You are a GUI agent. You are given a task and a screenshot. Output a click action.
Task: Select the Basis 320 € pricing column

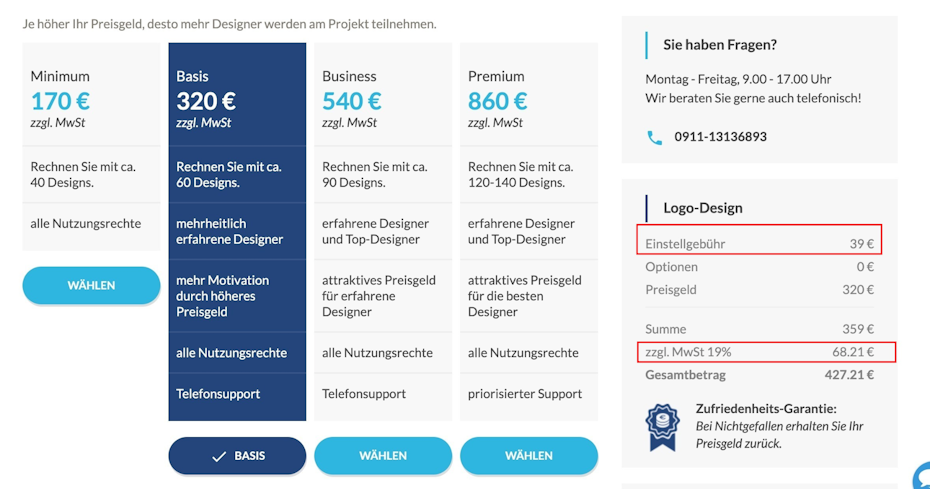tap(237, 231)
